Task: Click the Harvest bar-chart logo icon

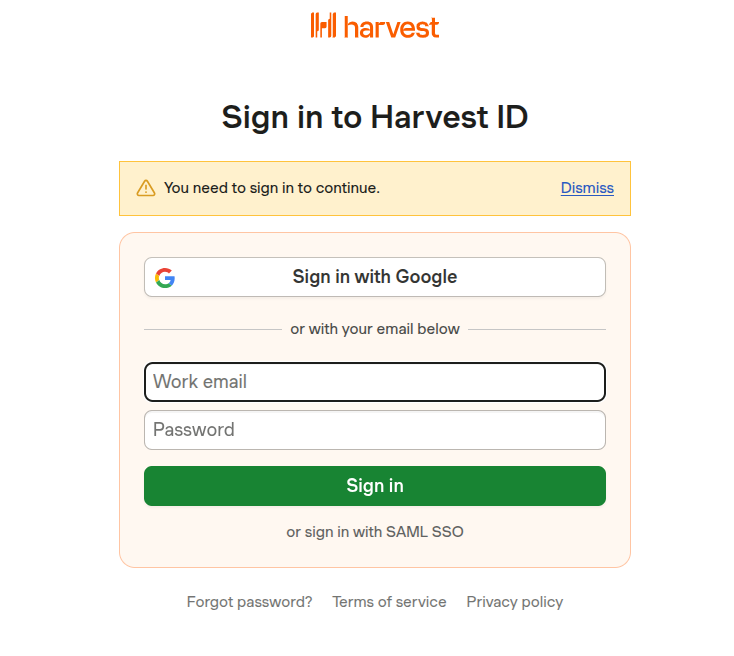Action: click(x=323, y=26)
